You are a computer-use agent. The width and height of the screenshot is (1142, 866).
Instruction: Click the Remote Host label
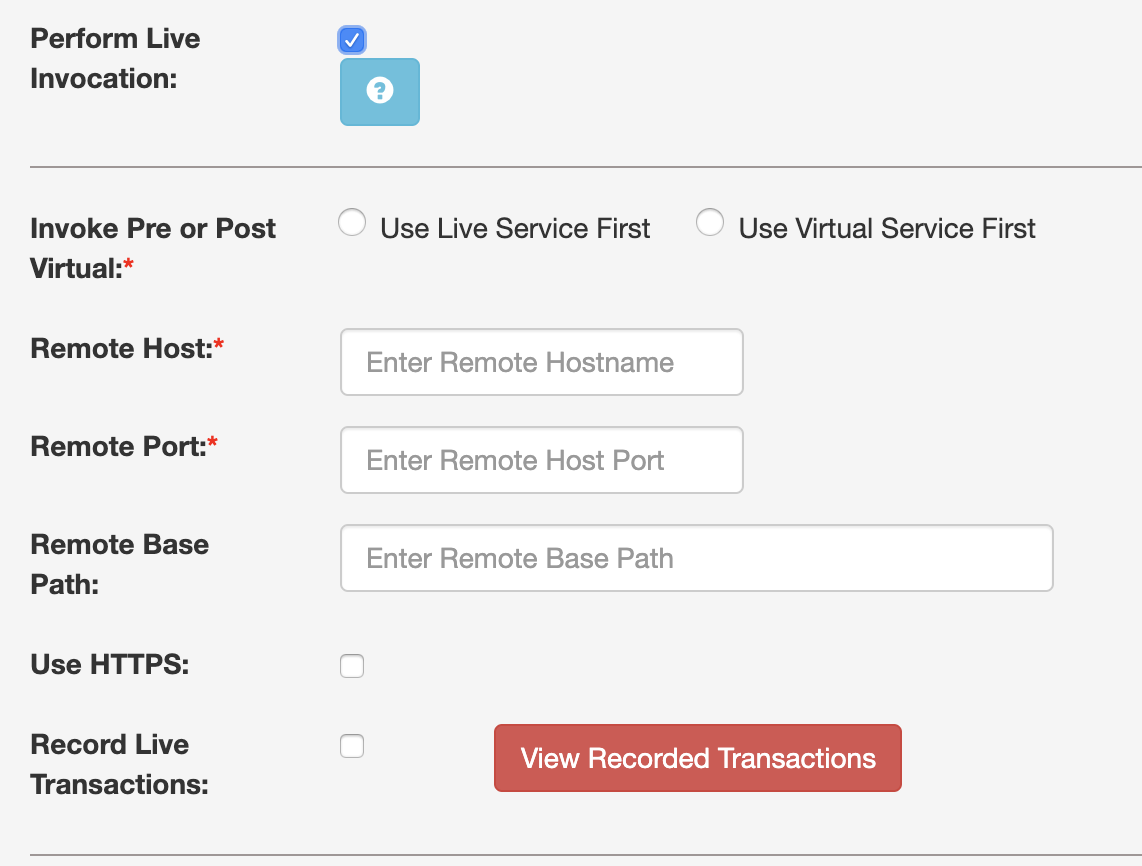point(127,348)
